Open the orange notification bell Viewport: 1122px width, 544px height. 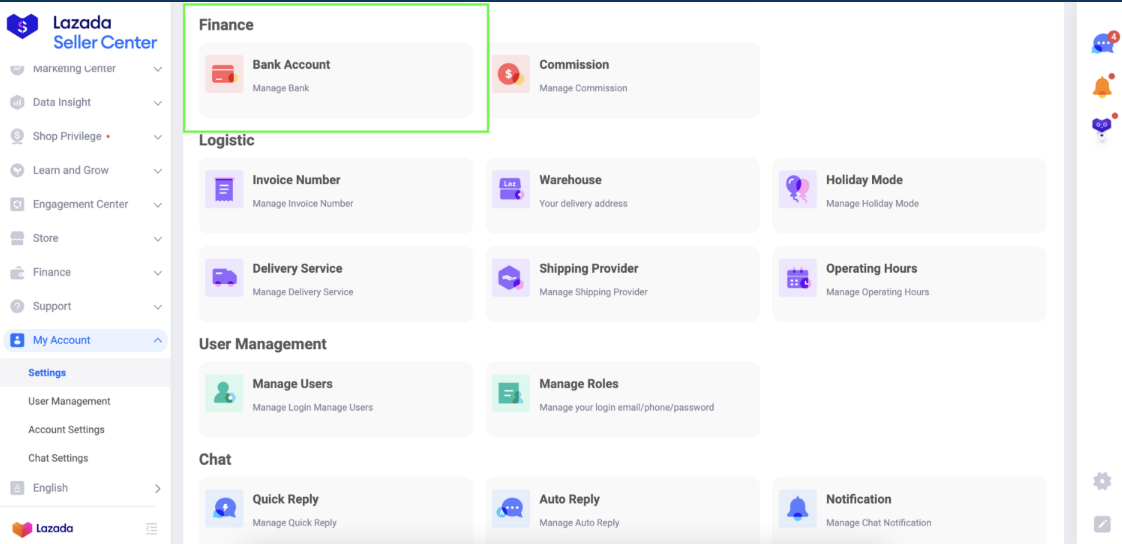pos(1102,87)
